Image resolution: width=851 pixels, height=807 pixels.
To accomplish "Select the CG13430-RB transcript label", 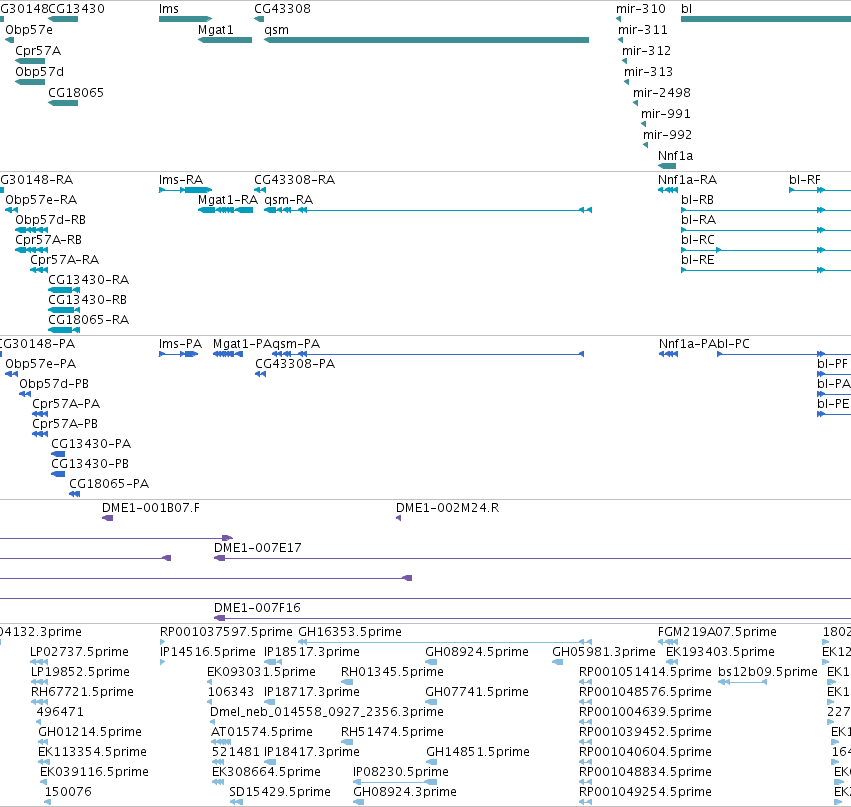I will tap(87, 300).
